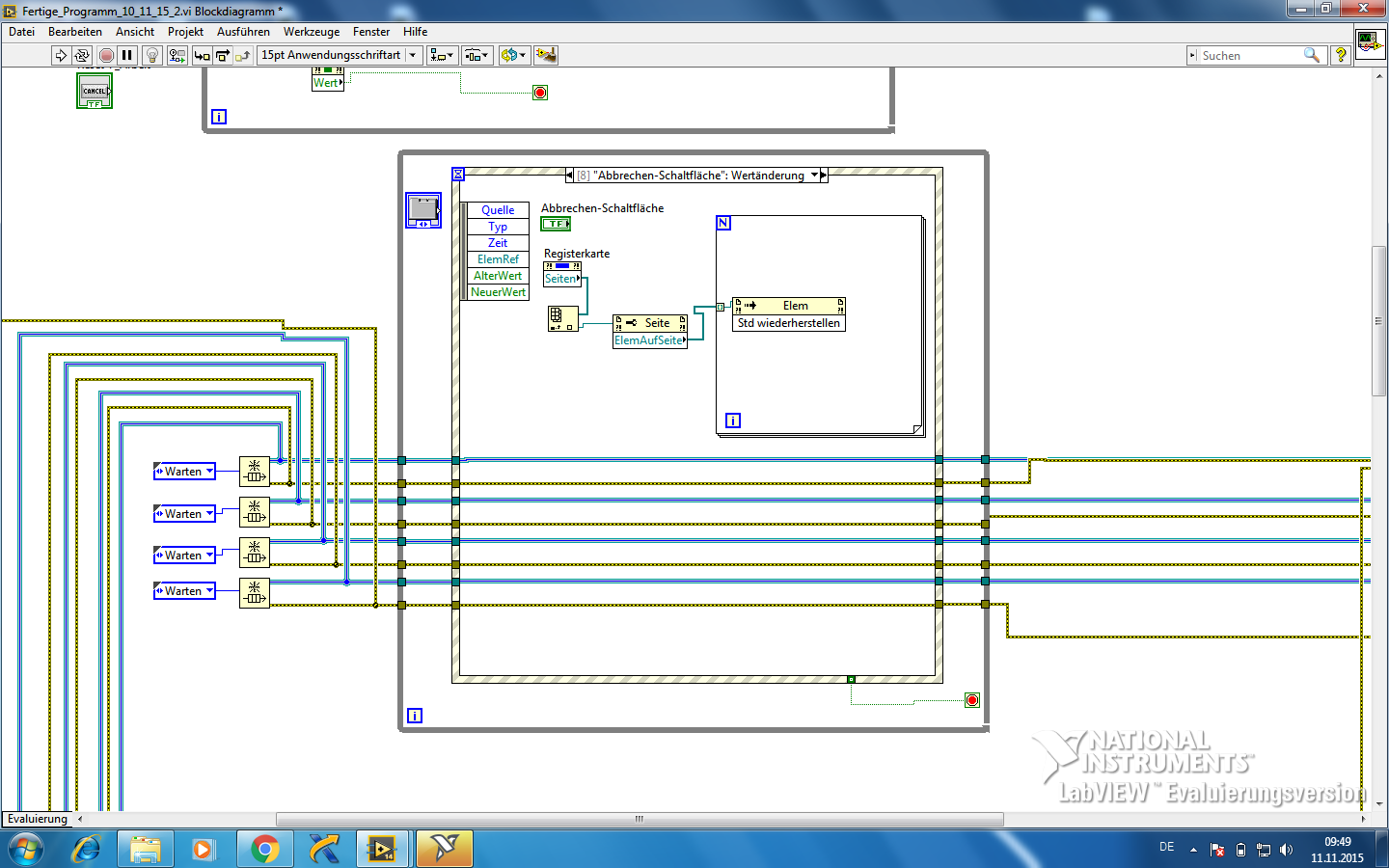Click the Step Over debugging icon
Image resolution: width=1389 pixels, height=868 pixels.
click(x=223, y=55)
